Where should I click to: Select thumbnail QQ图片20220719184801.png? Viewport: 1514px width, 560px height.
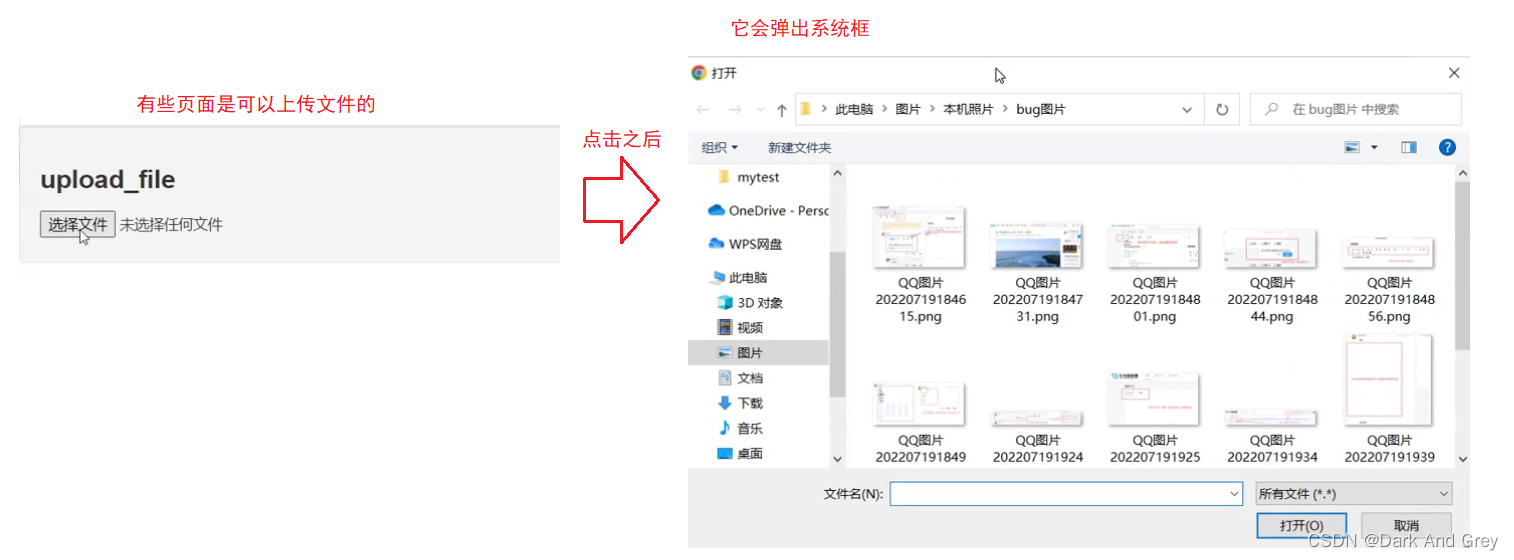1155,246
